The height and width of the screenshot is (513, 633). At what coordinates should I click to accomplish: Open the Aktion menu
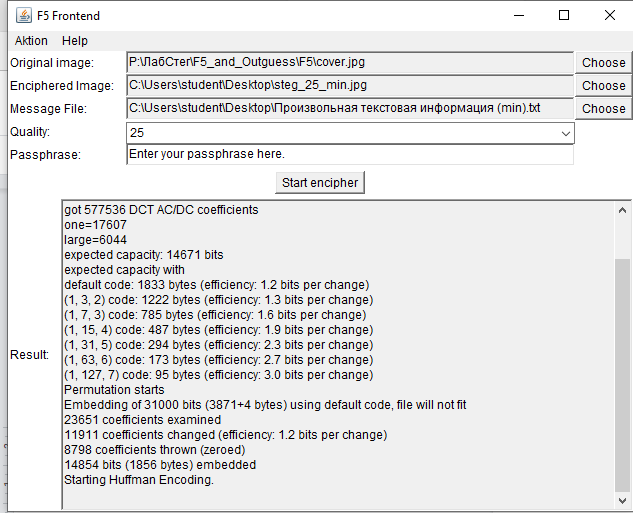pos(31,41)
